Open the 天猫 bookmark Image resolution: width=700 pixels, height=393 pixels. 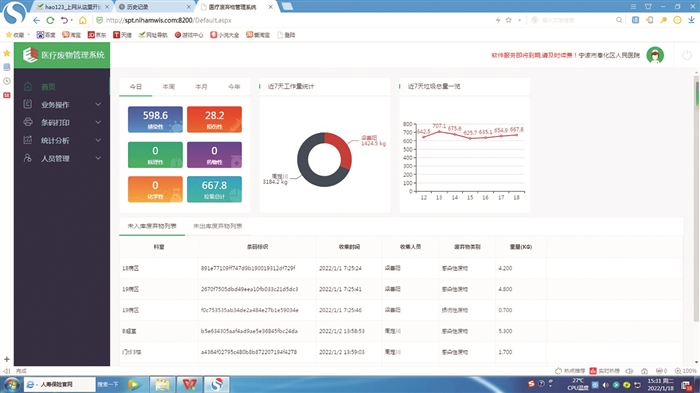[x=122, y=35]
